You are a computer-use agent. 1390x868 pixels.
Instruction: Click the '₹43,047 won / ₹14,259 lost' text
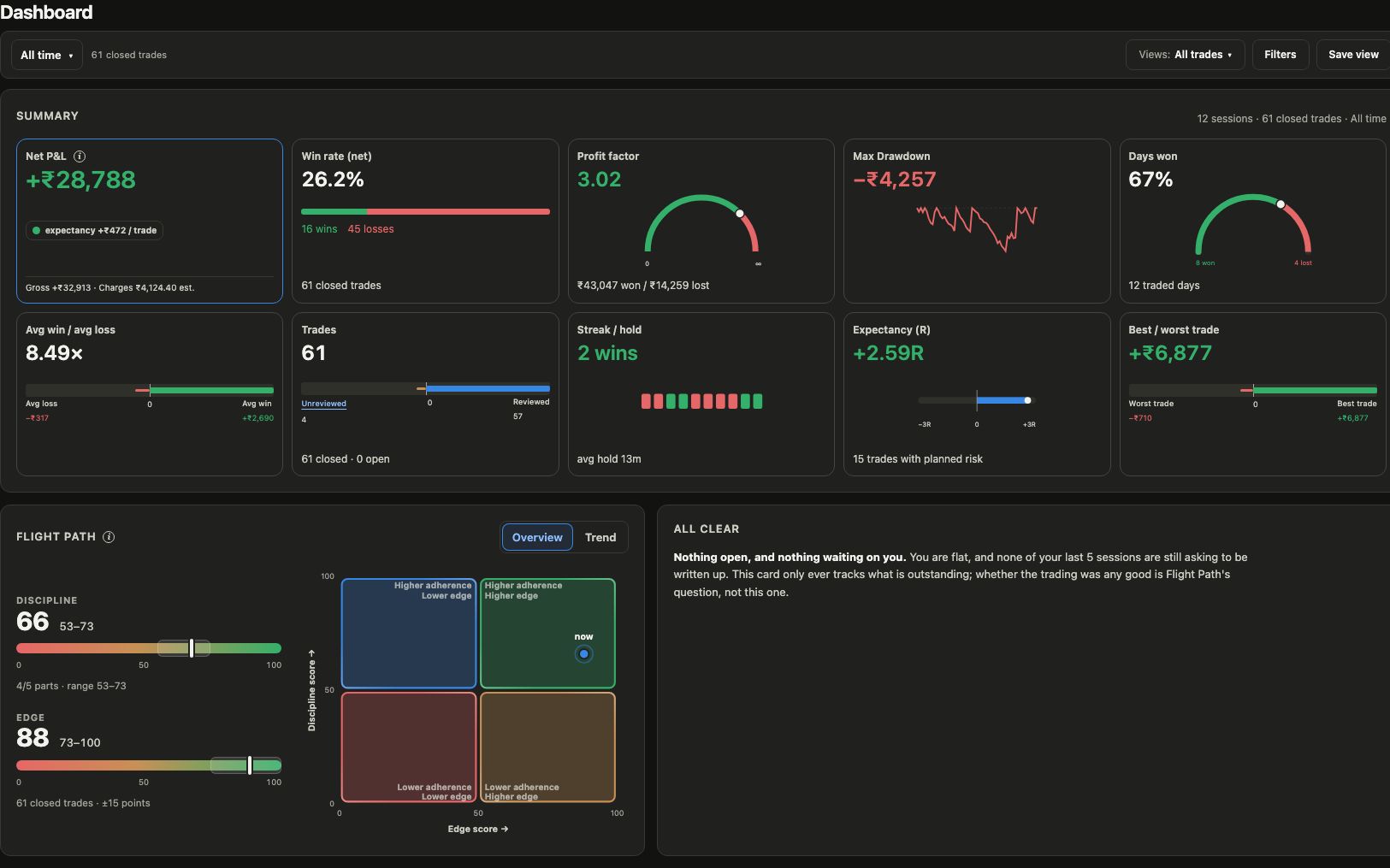coord(643,286)
